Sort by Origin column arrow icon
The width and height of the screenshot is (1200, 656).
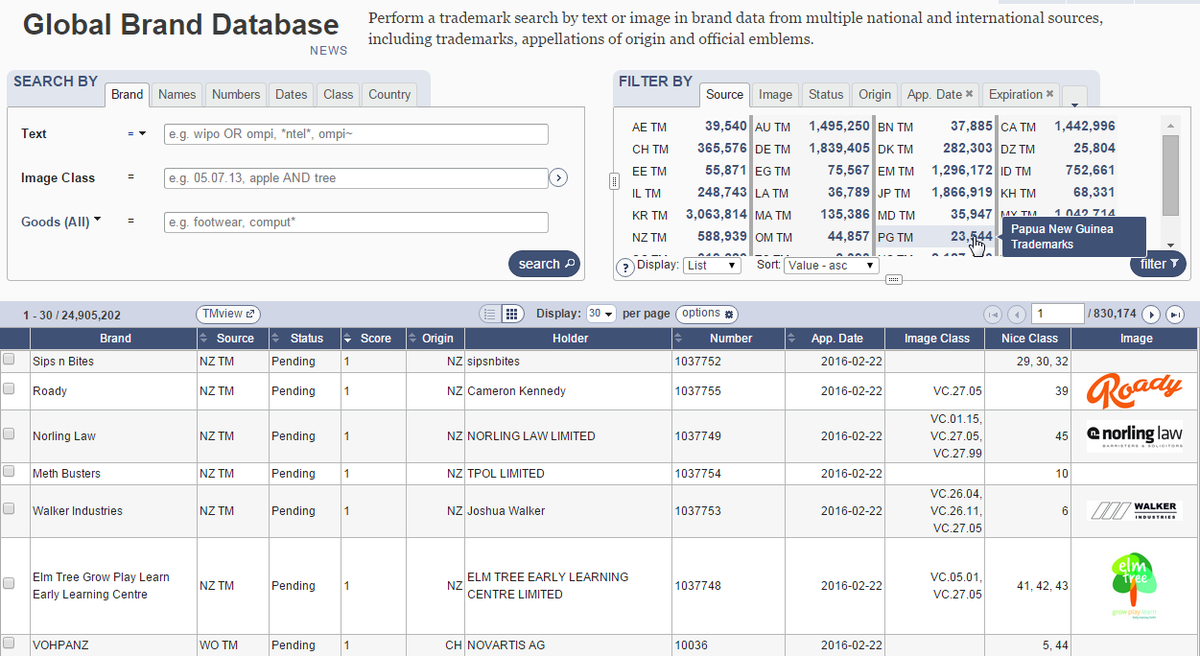412,338
